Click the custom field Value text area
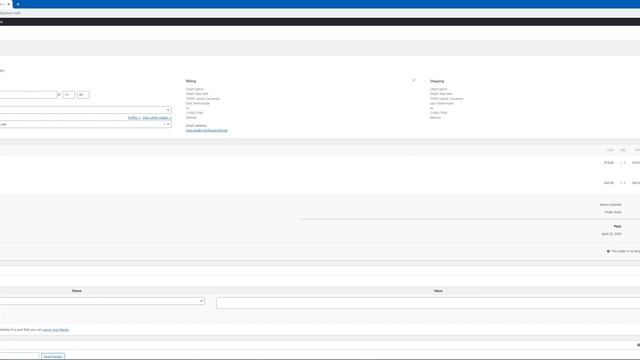The image size is (640, 360). click(428, 303)
